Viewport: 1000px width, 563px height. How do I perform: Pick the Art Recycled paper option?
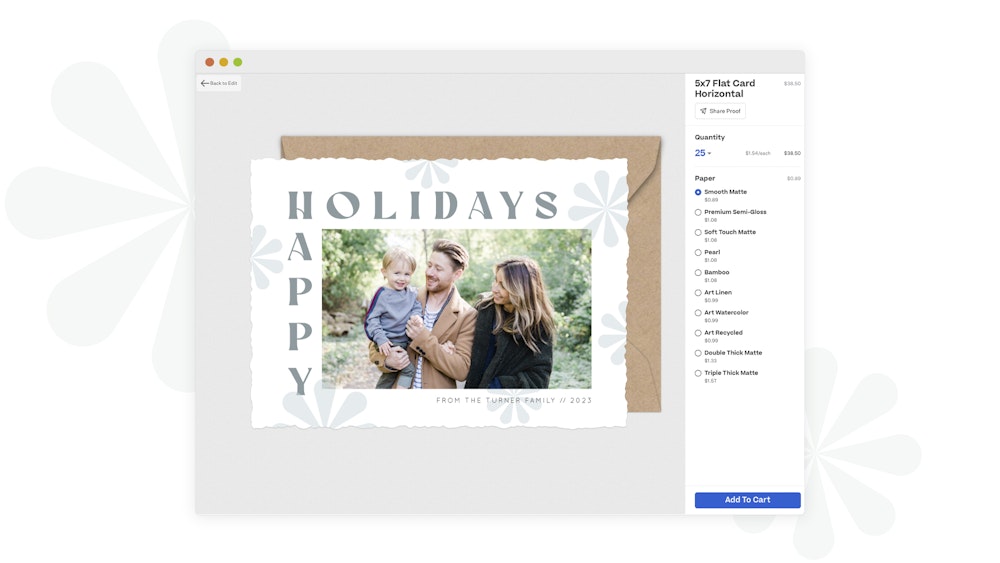(x=698, y=333)
